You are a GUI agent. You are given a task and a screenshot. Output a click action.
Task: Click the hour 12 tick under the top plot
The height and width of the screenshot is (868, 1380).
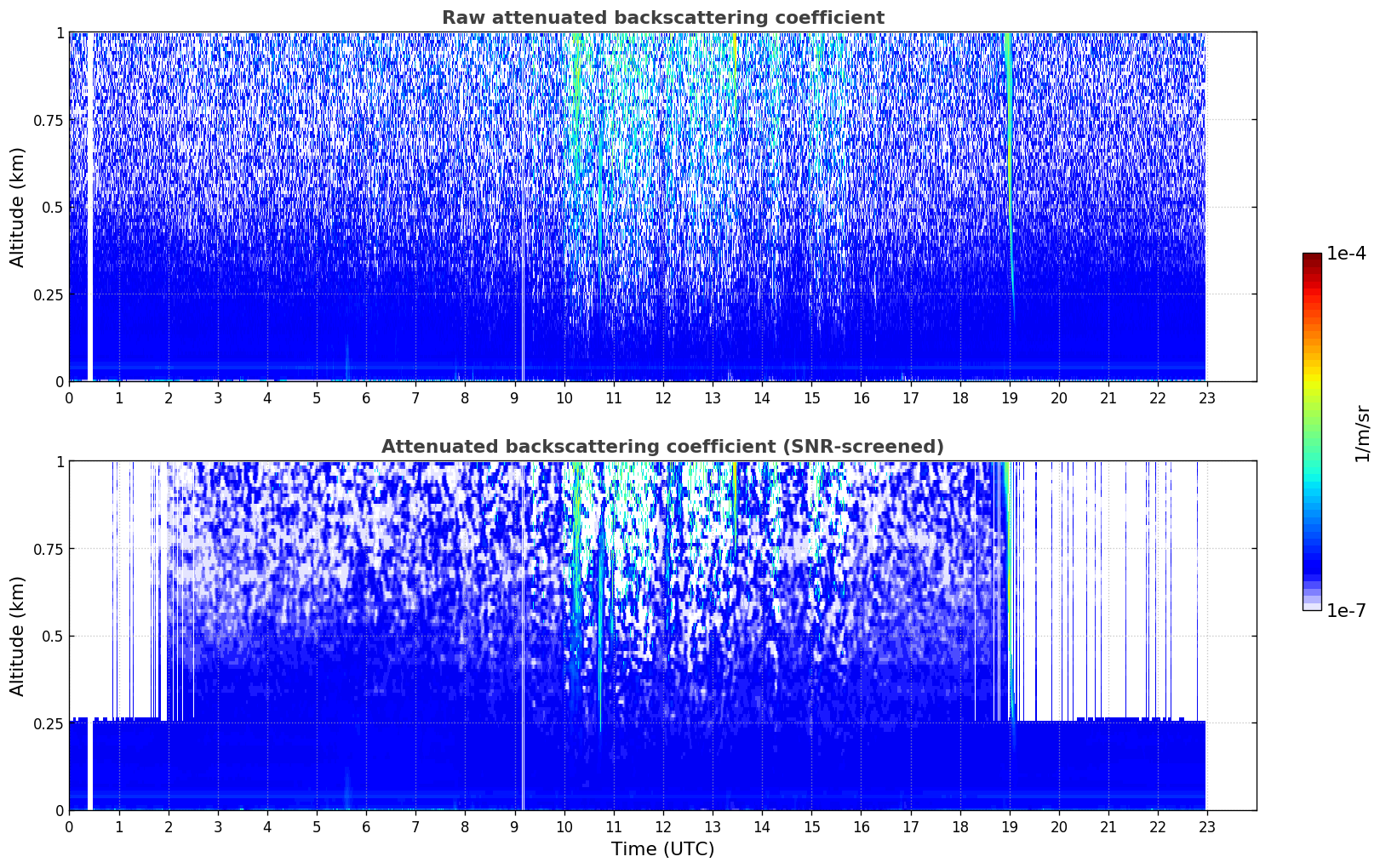tap(663, 397)
